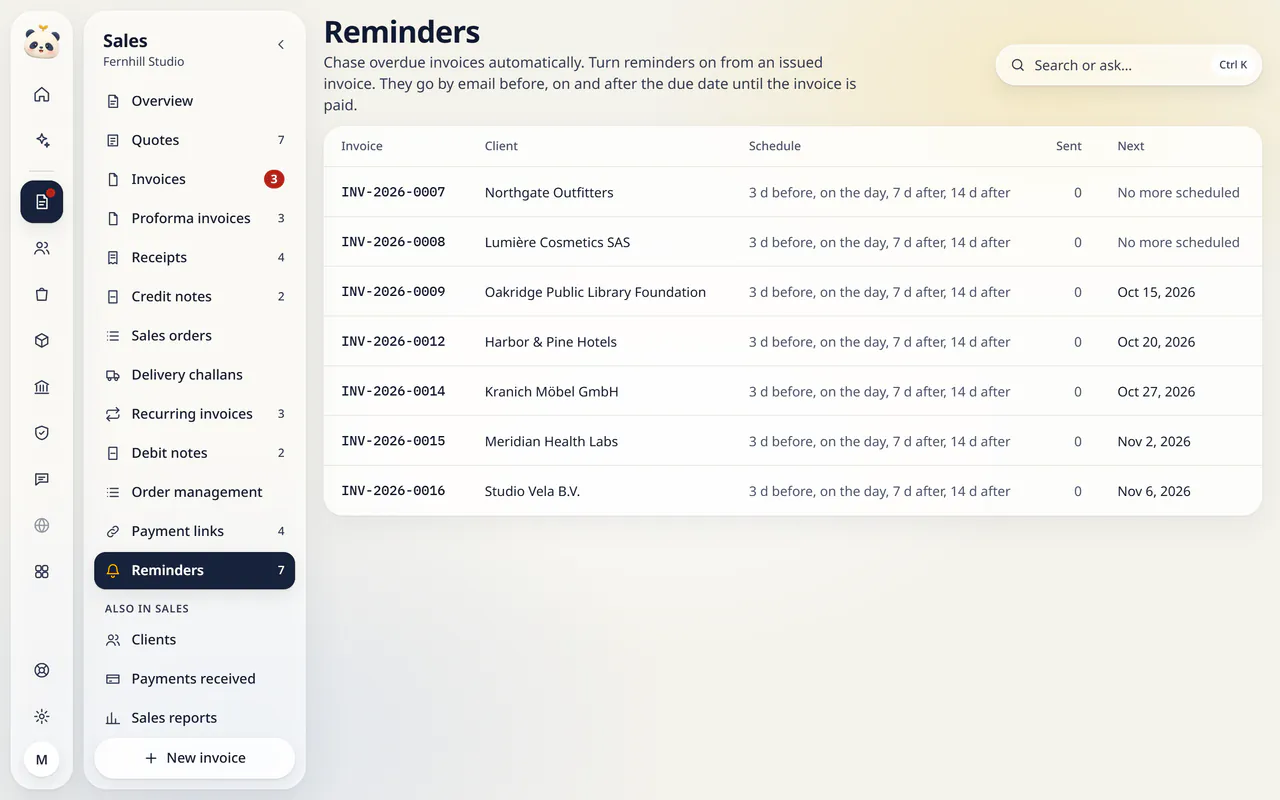Toggle the sun theme icon

click(42, 717)
